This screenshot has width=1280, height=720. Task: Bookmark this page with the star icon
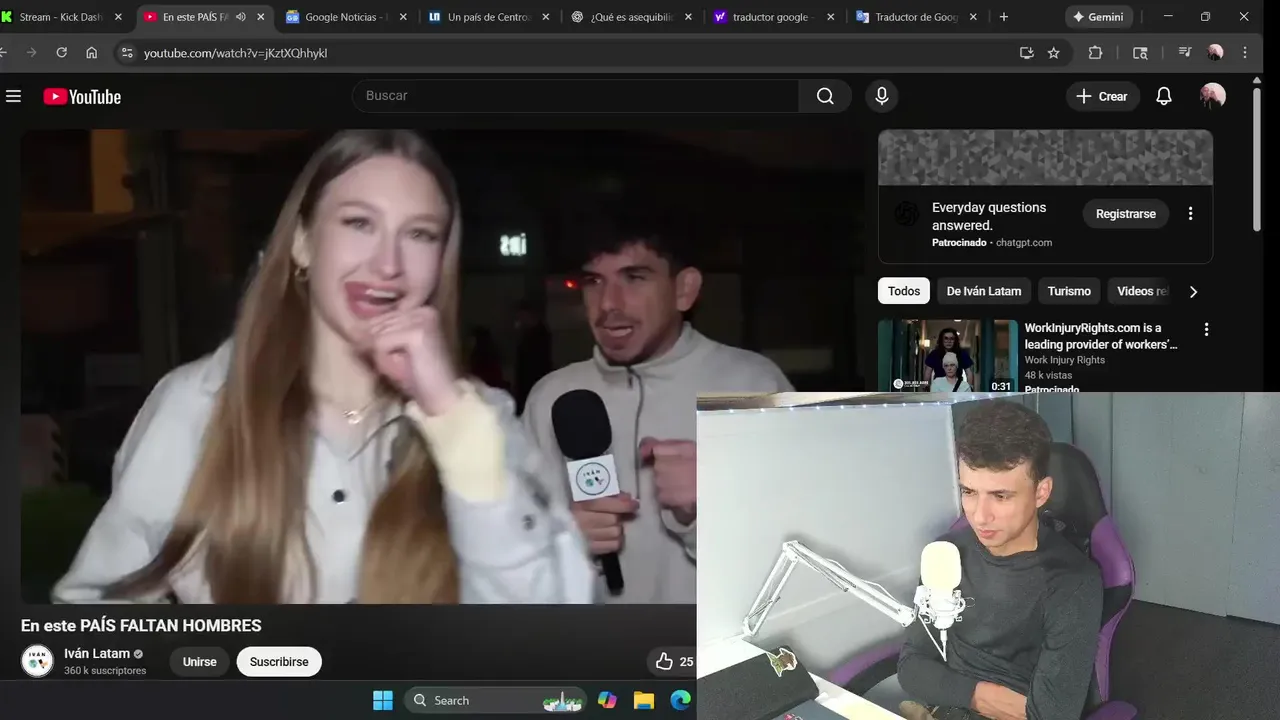(x=1053, y=53)
